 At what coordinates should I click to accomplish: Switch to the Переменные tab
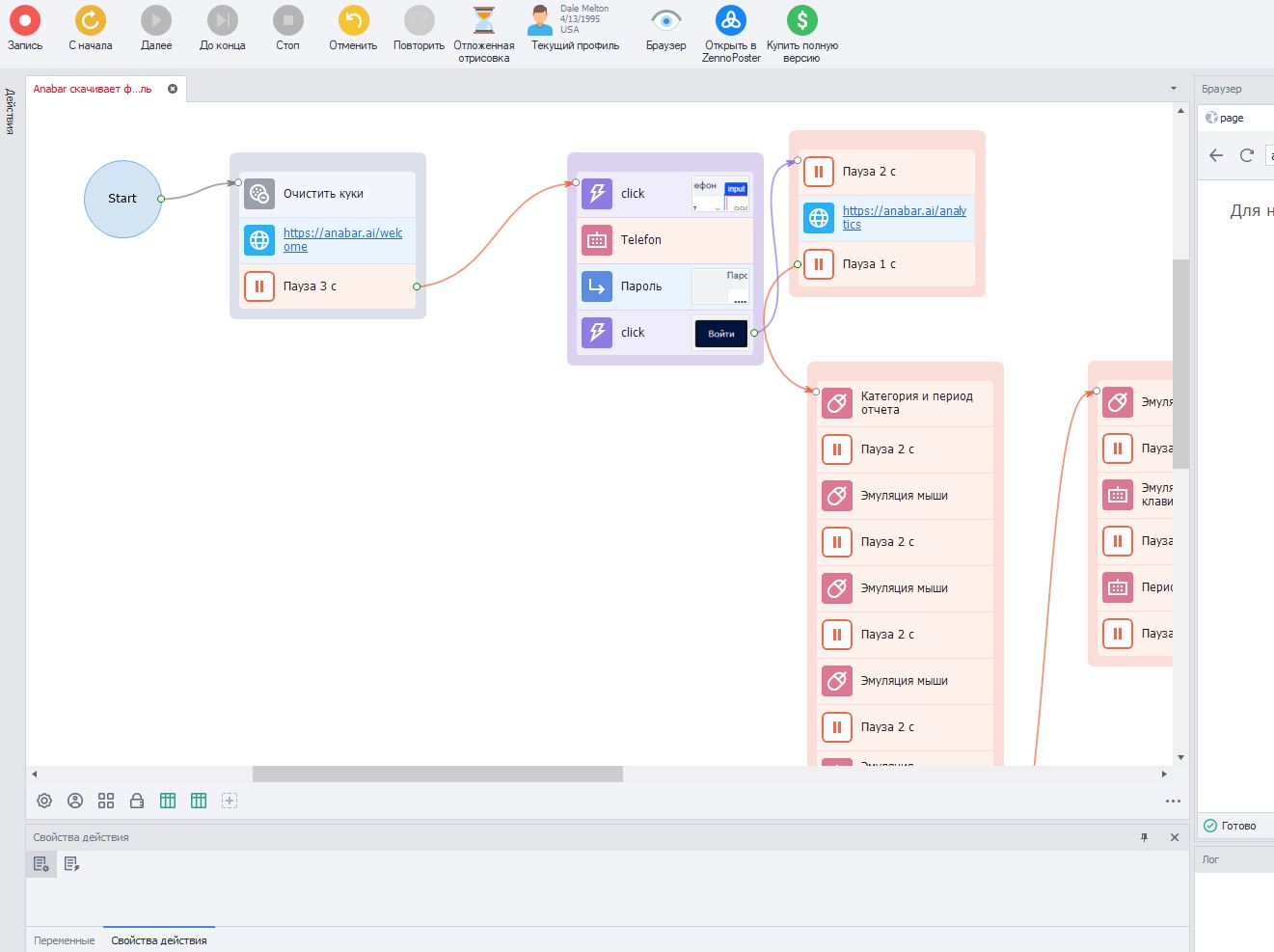pos(65,940)
